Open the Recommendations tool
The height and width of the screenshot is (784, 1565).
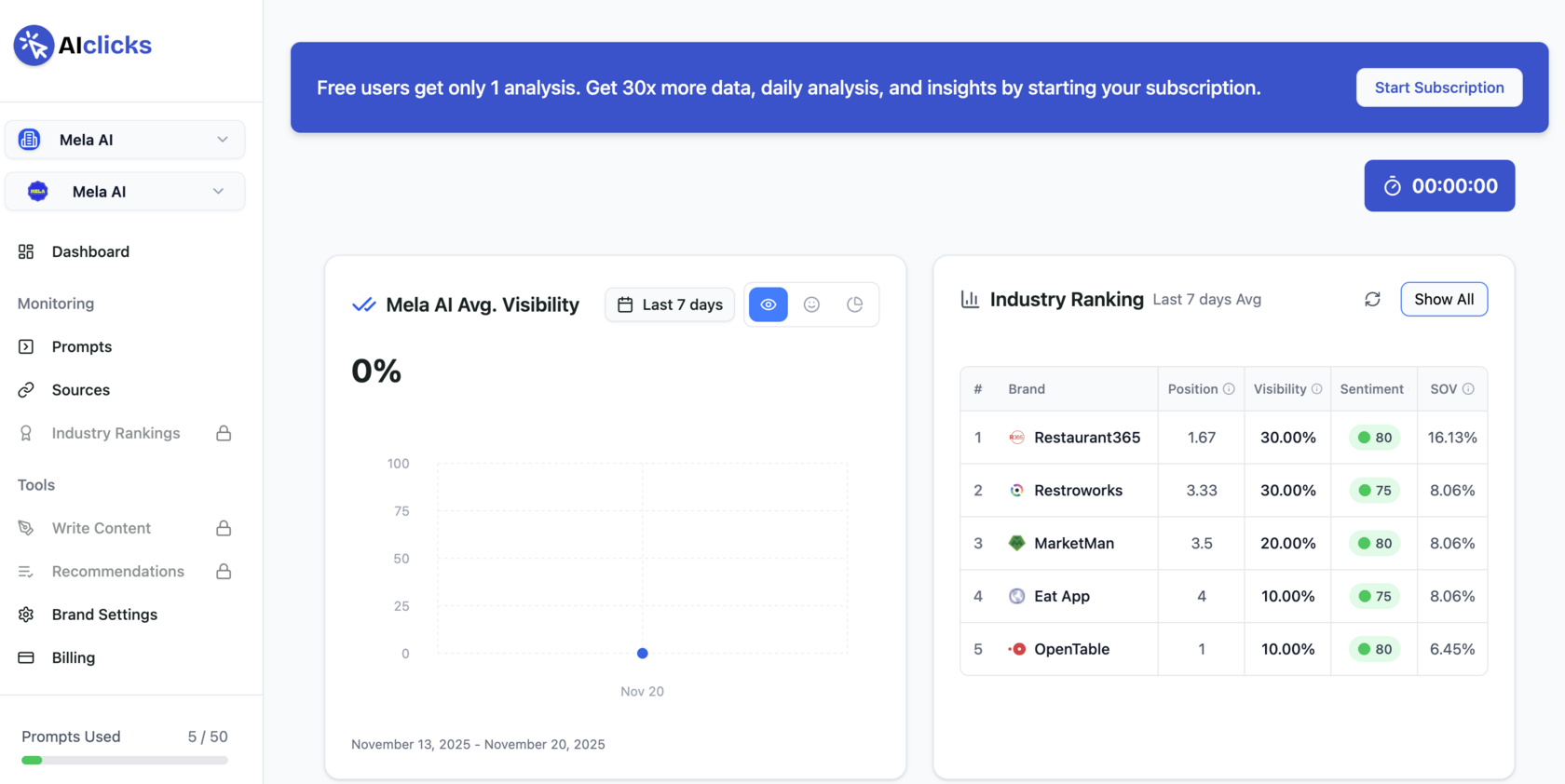(x=118, y=572)
